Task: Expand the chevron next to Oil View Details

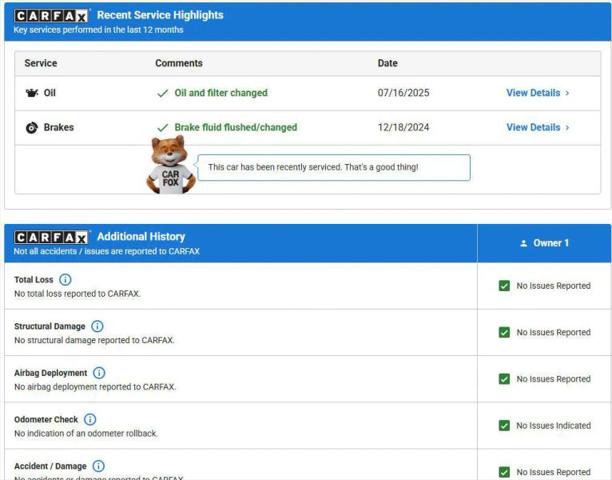Action: pos(568,93)
